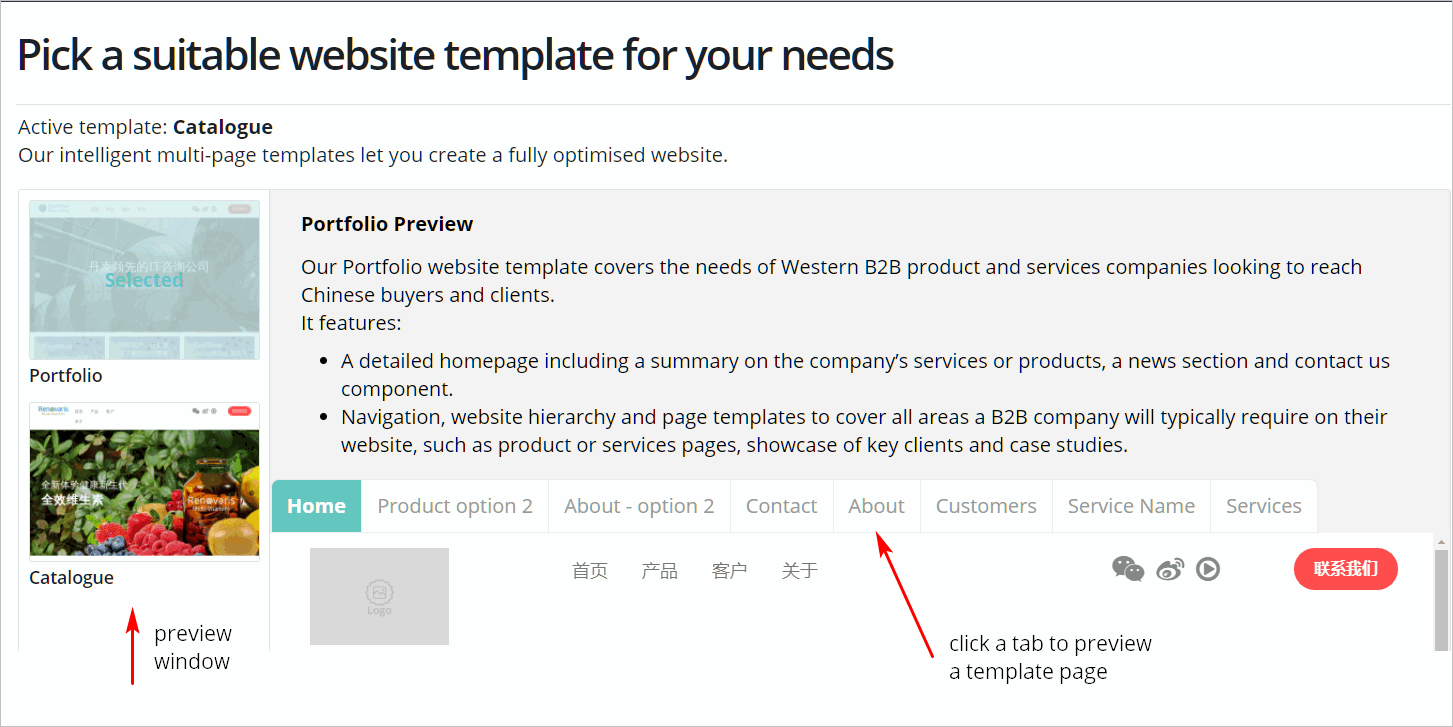The width and height of the screenshot is (1453, 727).
Task: Click the 首页 navigation link
Action: [589, 571]
